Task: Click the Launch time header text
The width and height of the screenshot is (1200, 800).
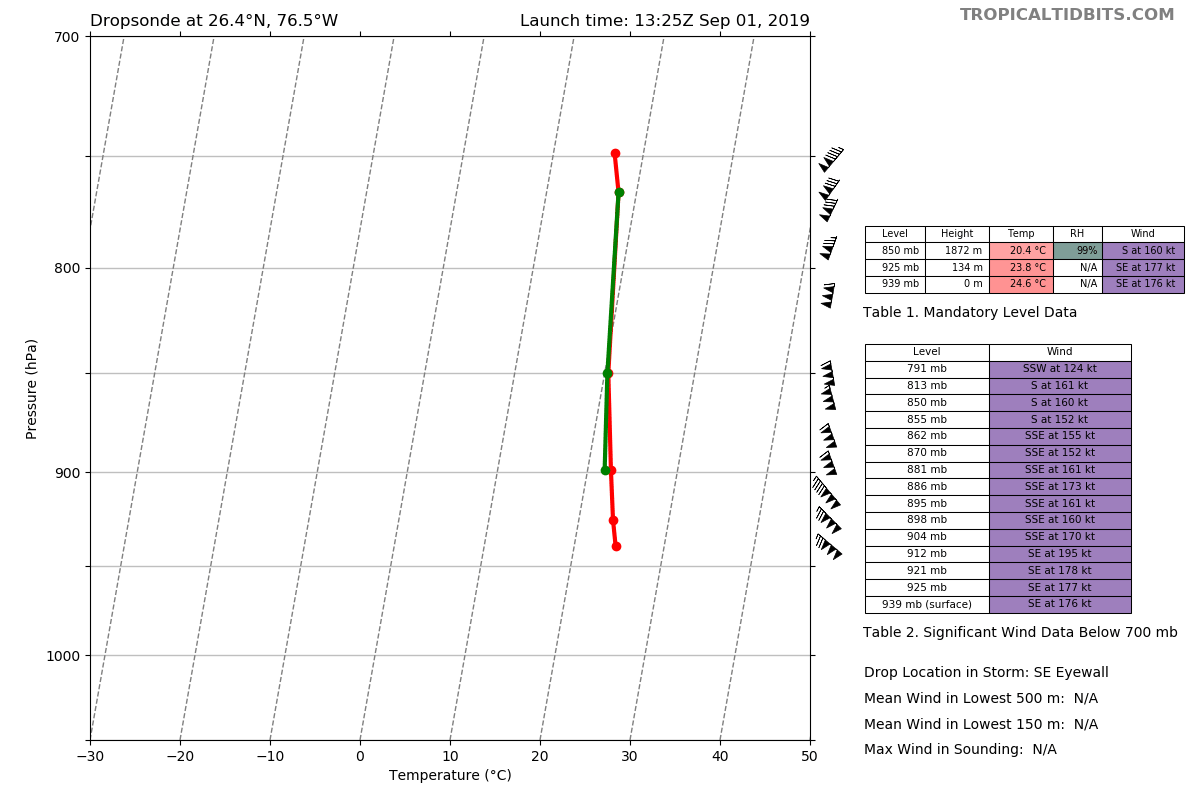Action: coord(664,21)
